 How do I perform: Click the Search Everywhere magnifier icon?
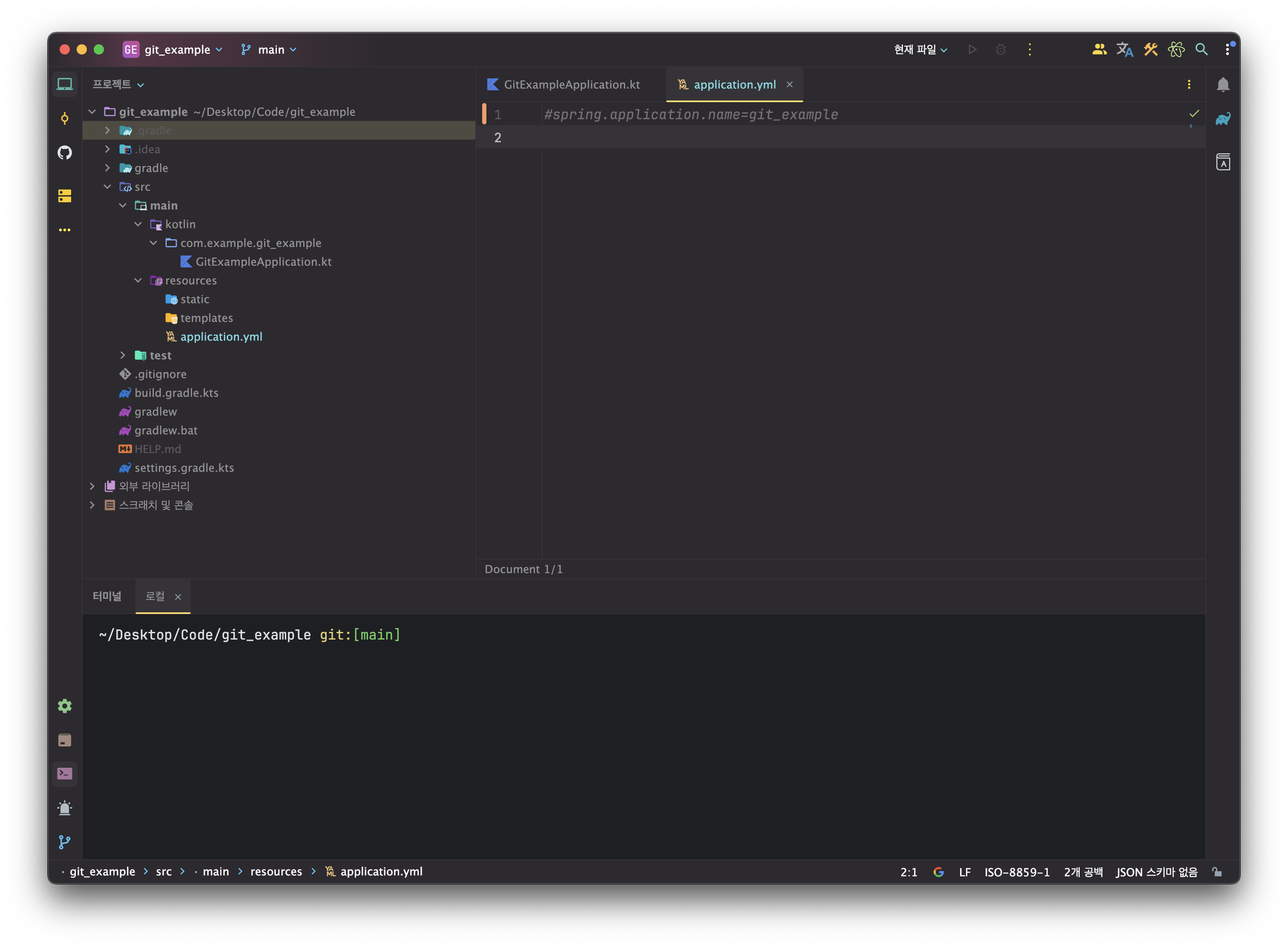[x=1202, y=50]
